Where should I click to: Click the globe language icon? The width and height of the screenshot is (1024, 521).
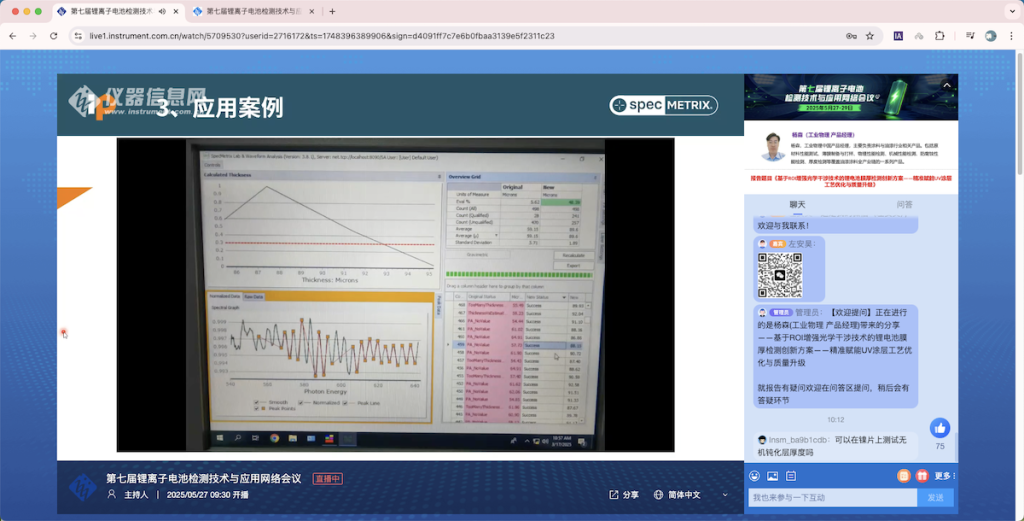[x=658, y=495]
